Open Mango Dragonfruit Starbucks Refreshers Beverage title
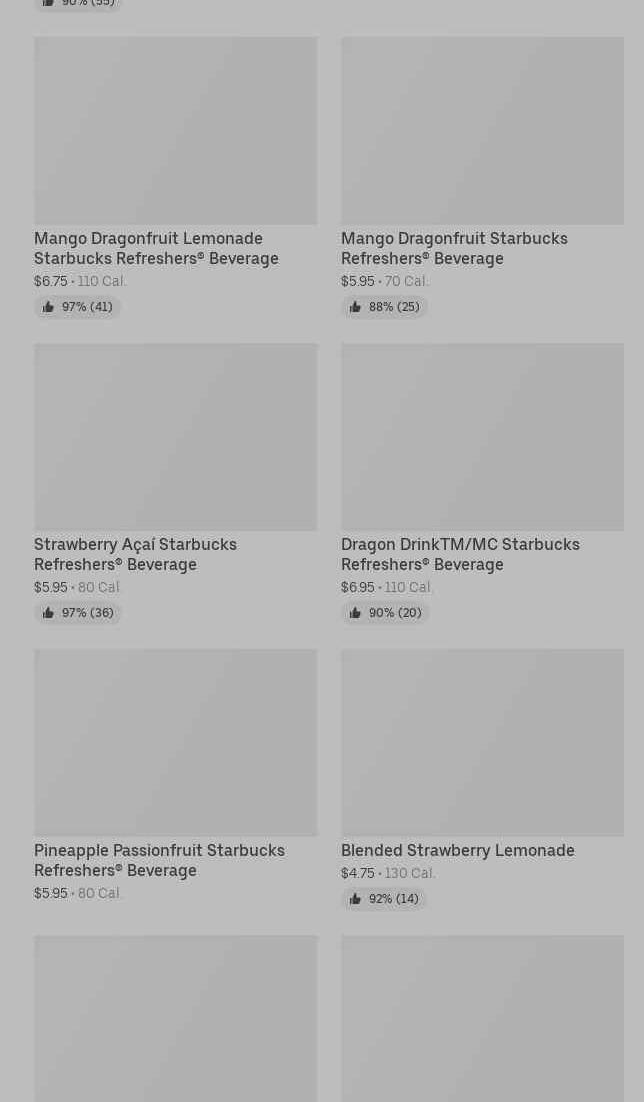The height and width of the screenshot is (1102, 644). (x=454, y=248)
